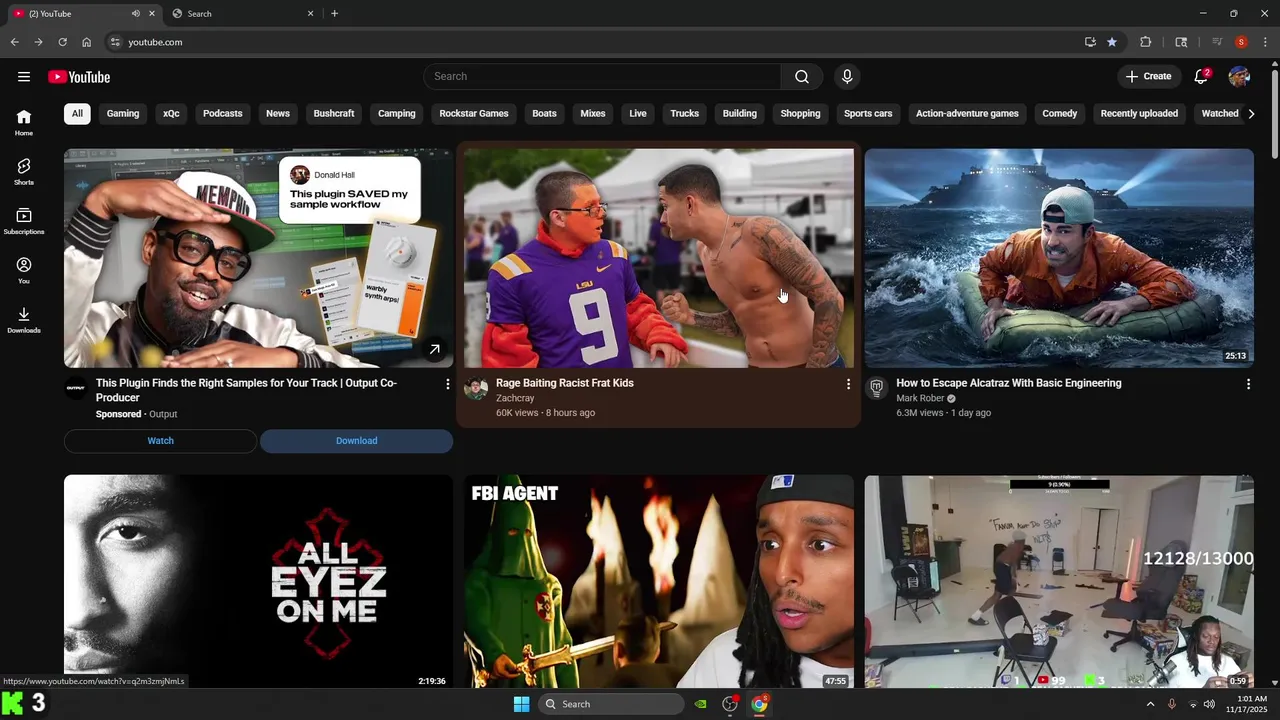Image resolution: width=1280 pixels, height=720 pixels.
Task: Click the YouTube logo
Action: (79, 77)
